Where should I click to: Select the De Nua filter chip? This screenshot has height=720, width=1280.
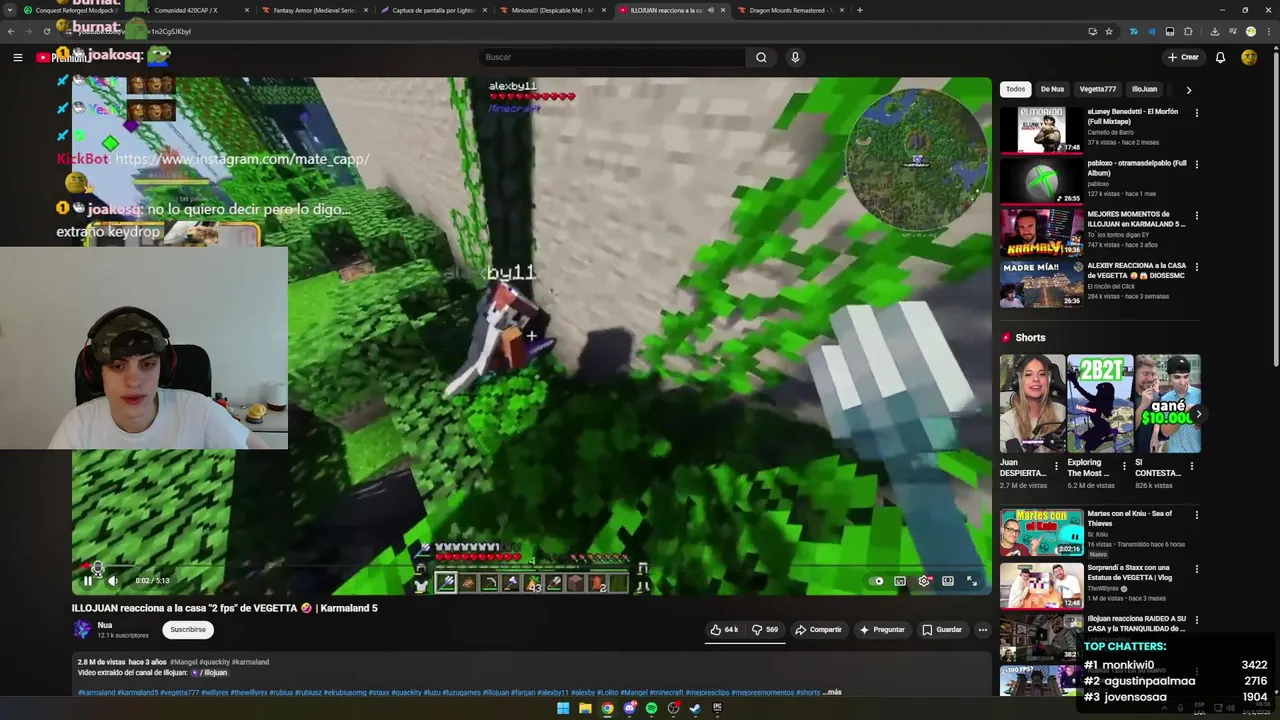1052,89
